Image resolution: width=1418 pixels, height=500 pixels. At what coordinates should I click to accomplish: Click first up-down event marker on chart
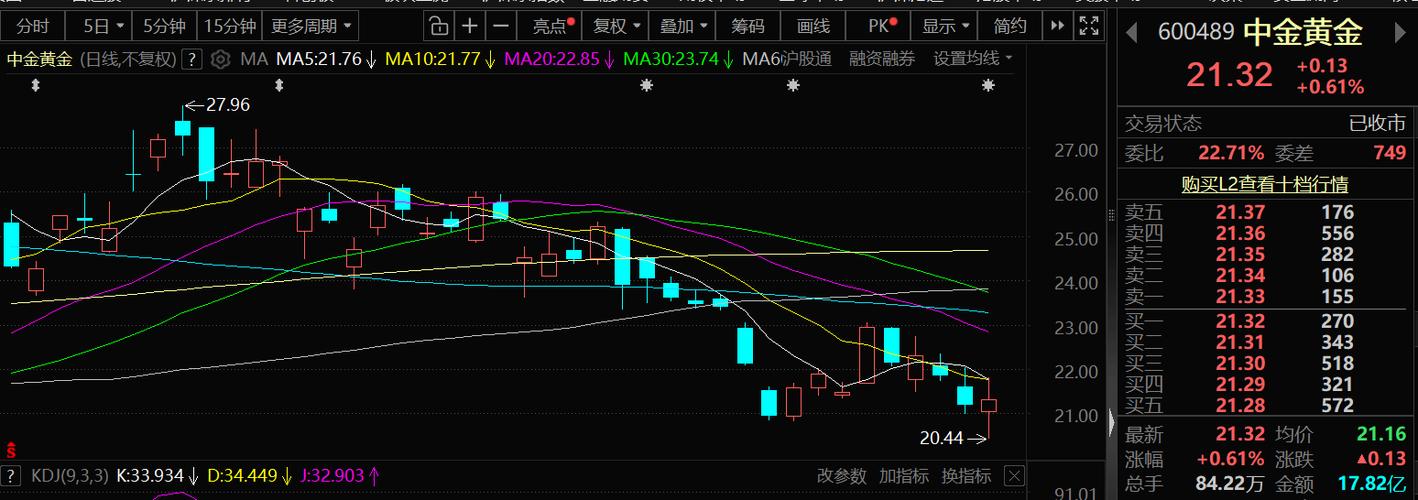point(36,87)
